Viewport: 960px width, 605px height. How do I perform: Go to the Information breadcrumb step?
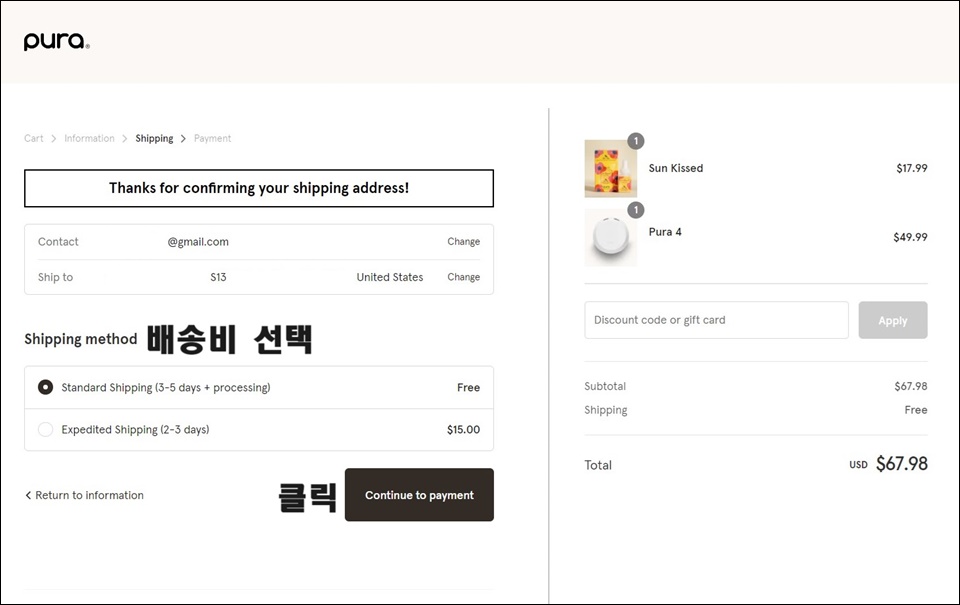click(89, 138)
